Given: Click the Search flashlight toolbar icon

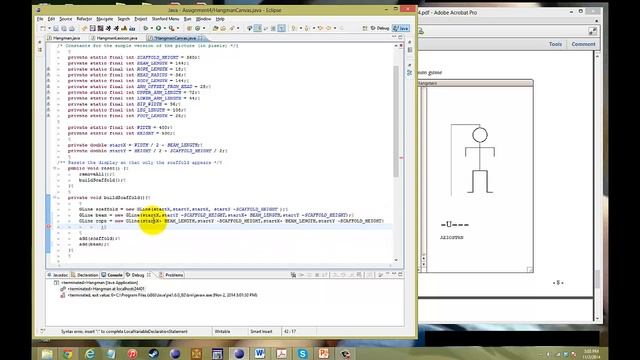Looking at the screenshot, I should coord(233,29).
